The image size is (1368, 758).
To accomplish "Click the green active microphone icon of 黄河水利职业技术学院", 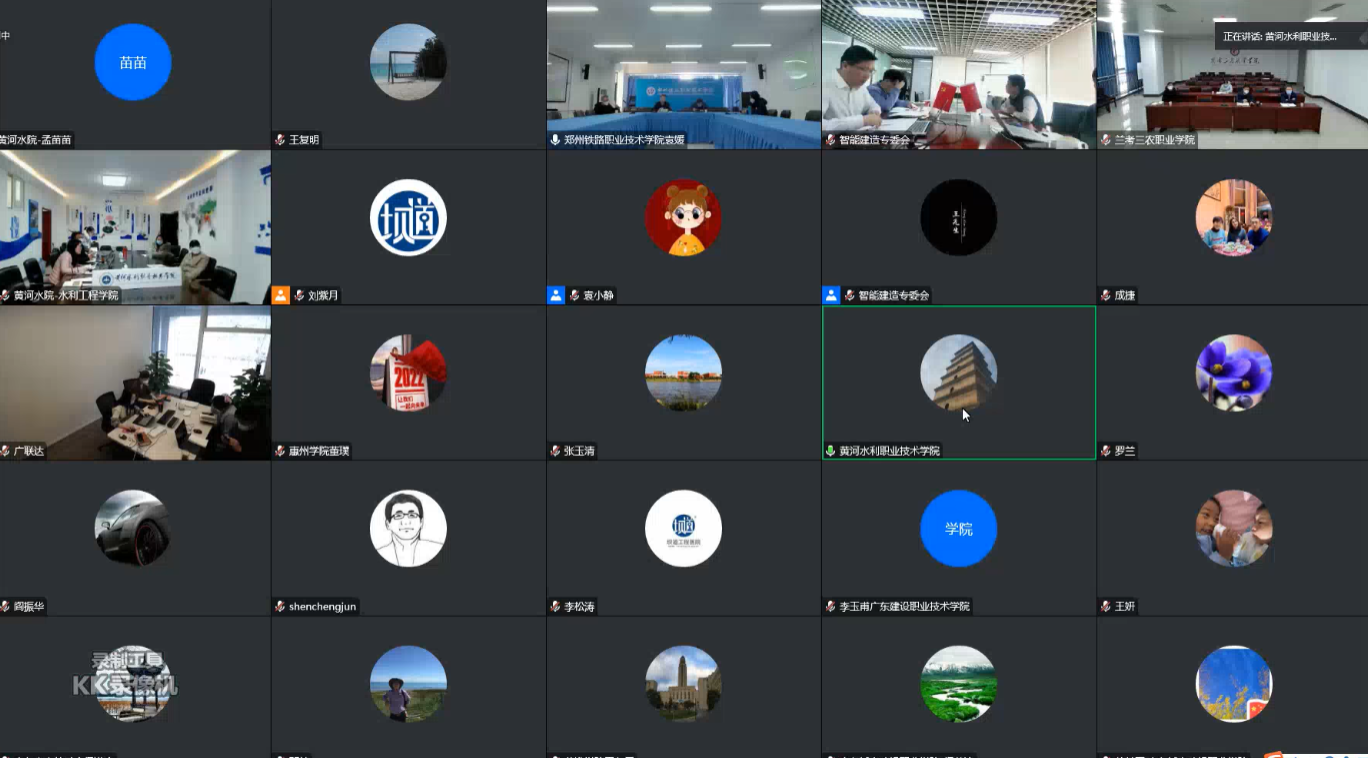I will [x=830, y=451].
